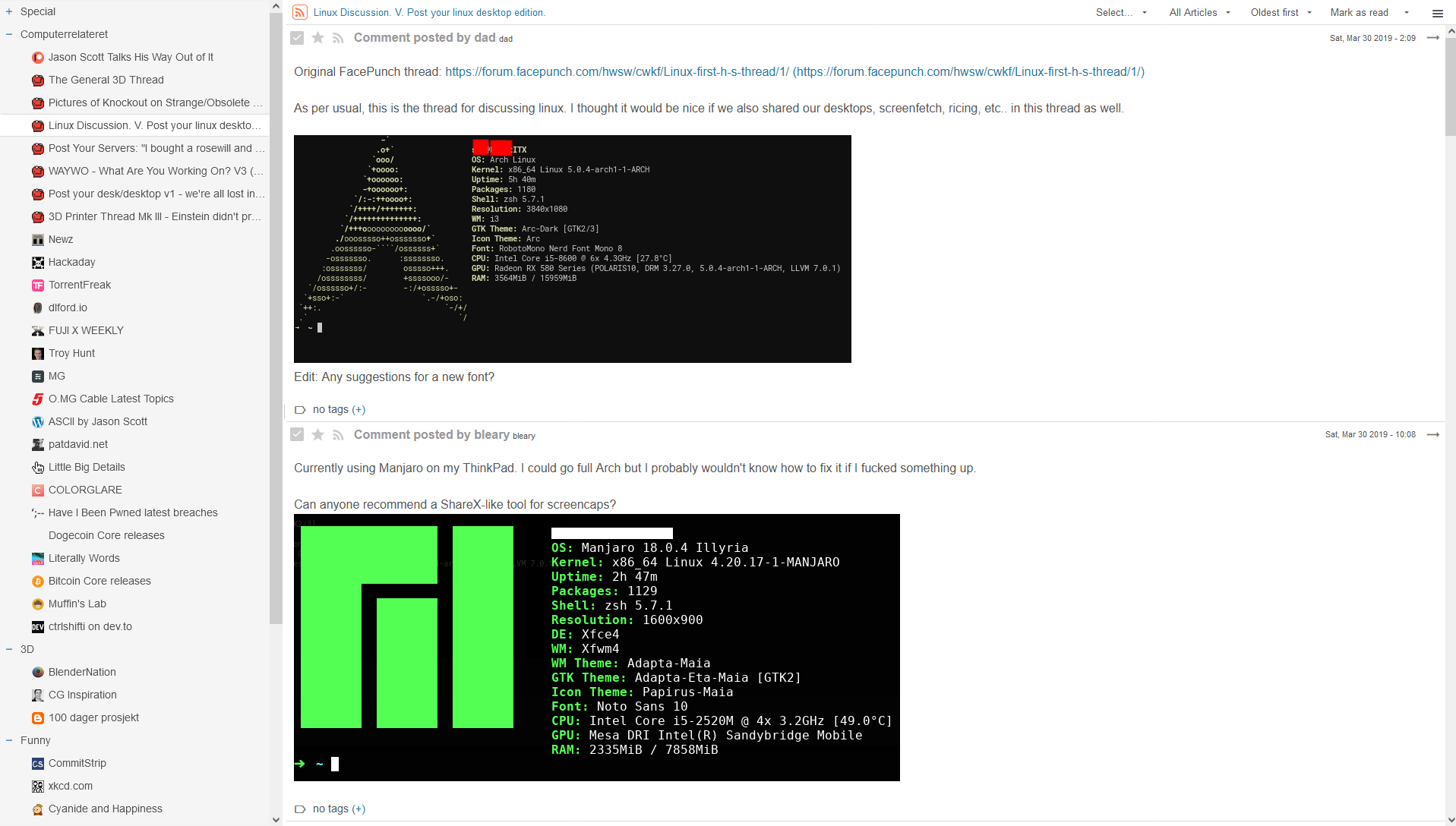Toggle the read checkbox on dad's comment
This screenshot has width=1456, height=826.
(297, 38)
